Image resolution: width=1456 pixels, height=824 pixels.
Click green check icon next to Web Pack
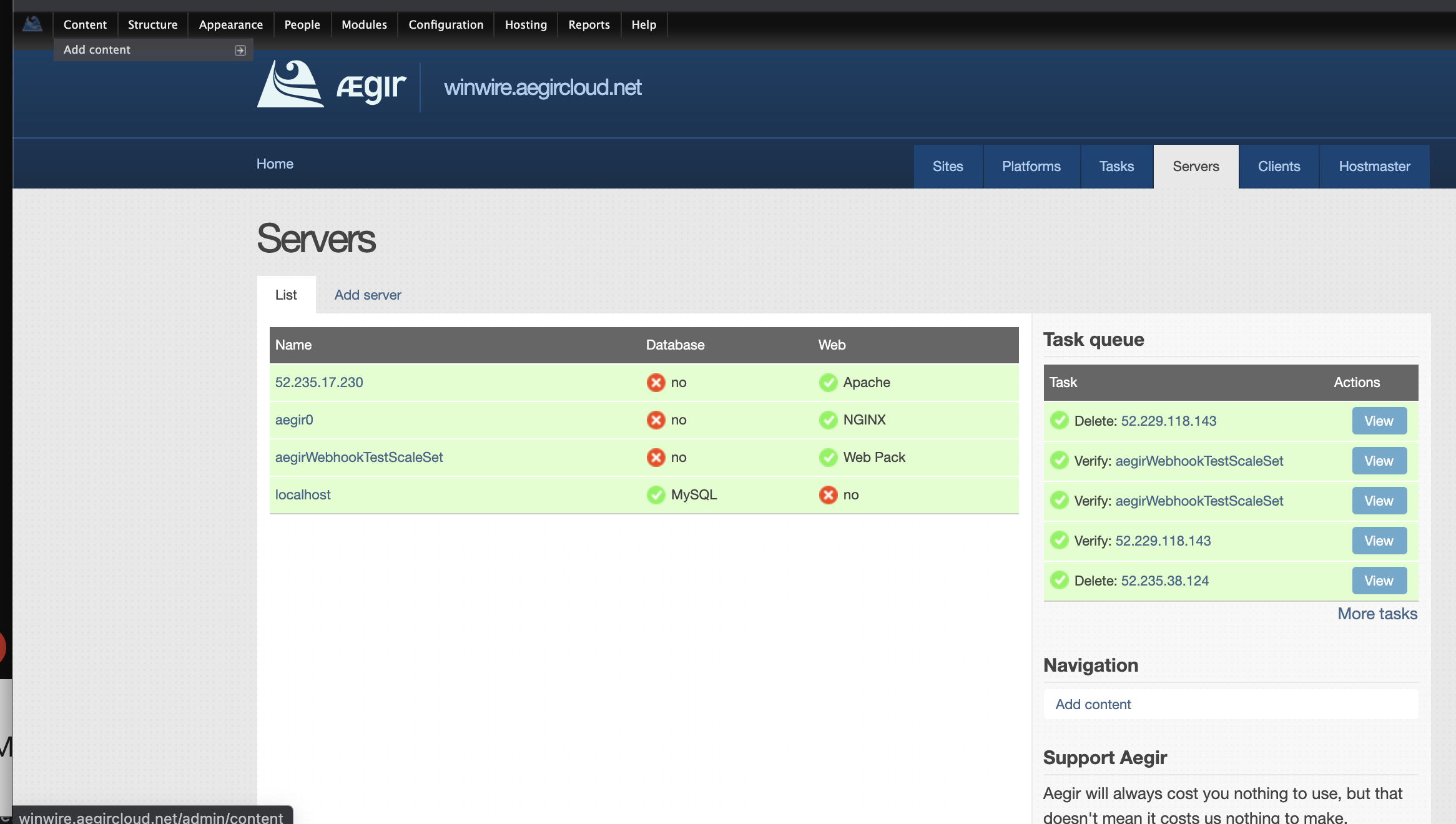[x=828, y=458]
